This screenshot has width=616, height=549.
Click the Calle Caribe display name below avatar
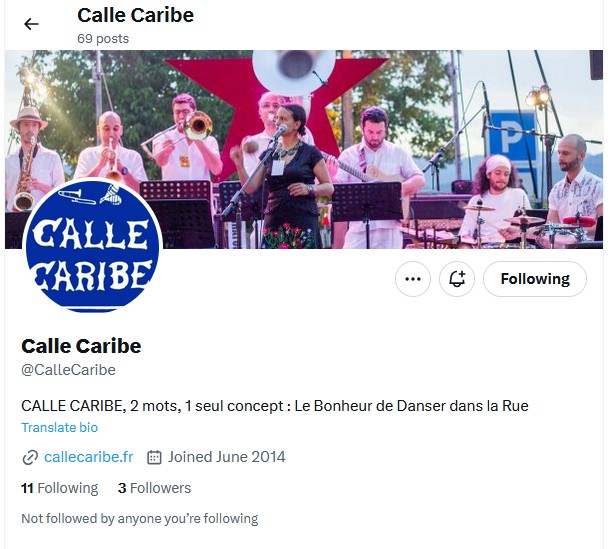pos(81,346)
